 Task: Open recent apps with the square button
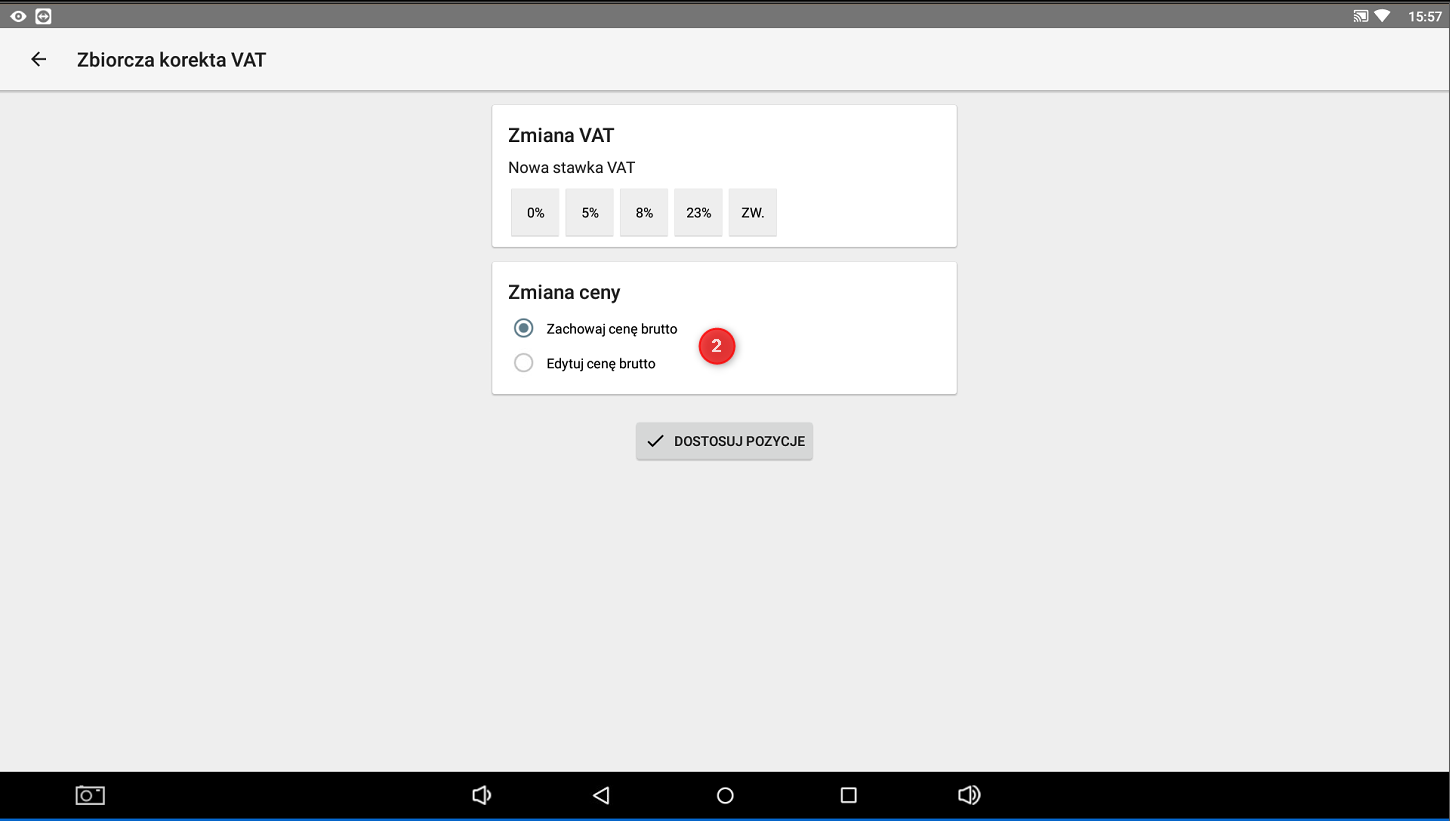[848, 795]
